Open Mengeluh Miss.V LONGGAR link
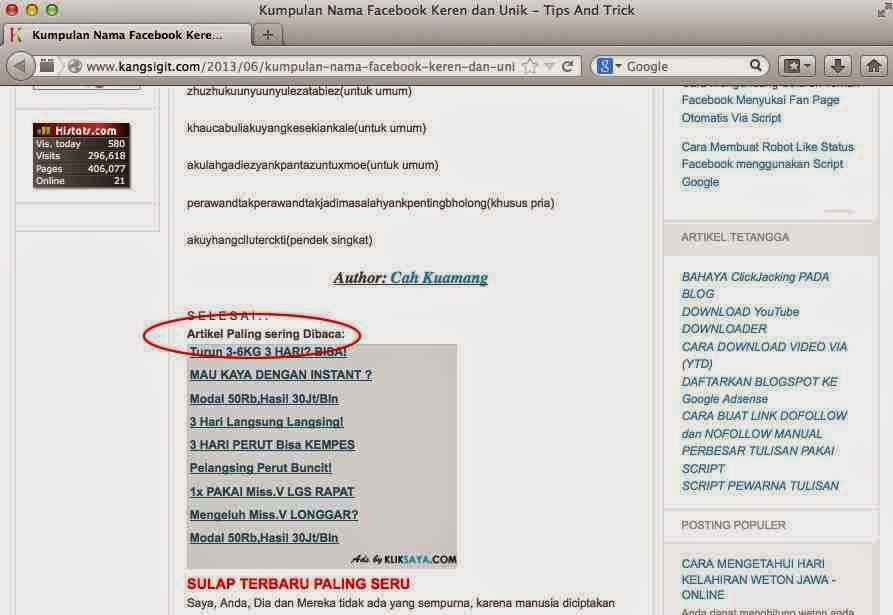893x615 pixels. pos(274,515)
